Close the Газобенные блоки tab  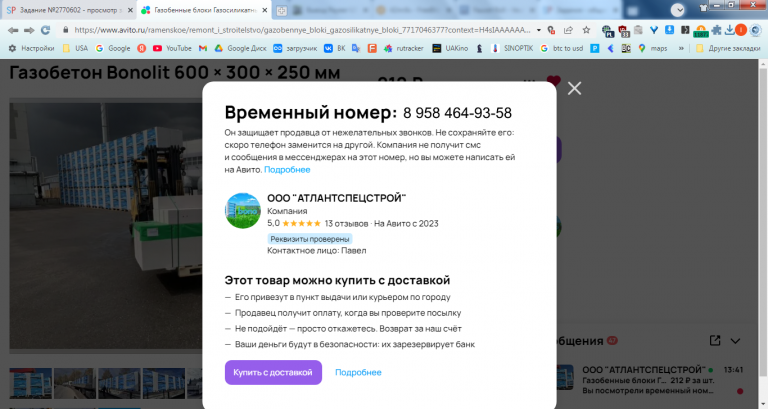(x=264, y=10)
